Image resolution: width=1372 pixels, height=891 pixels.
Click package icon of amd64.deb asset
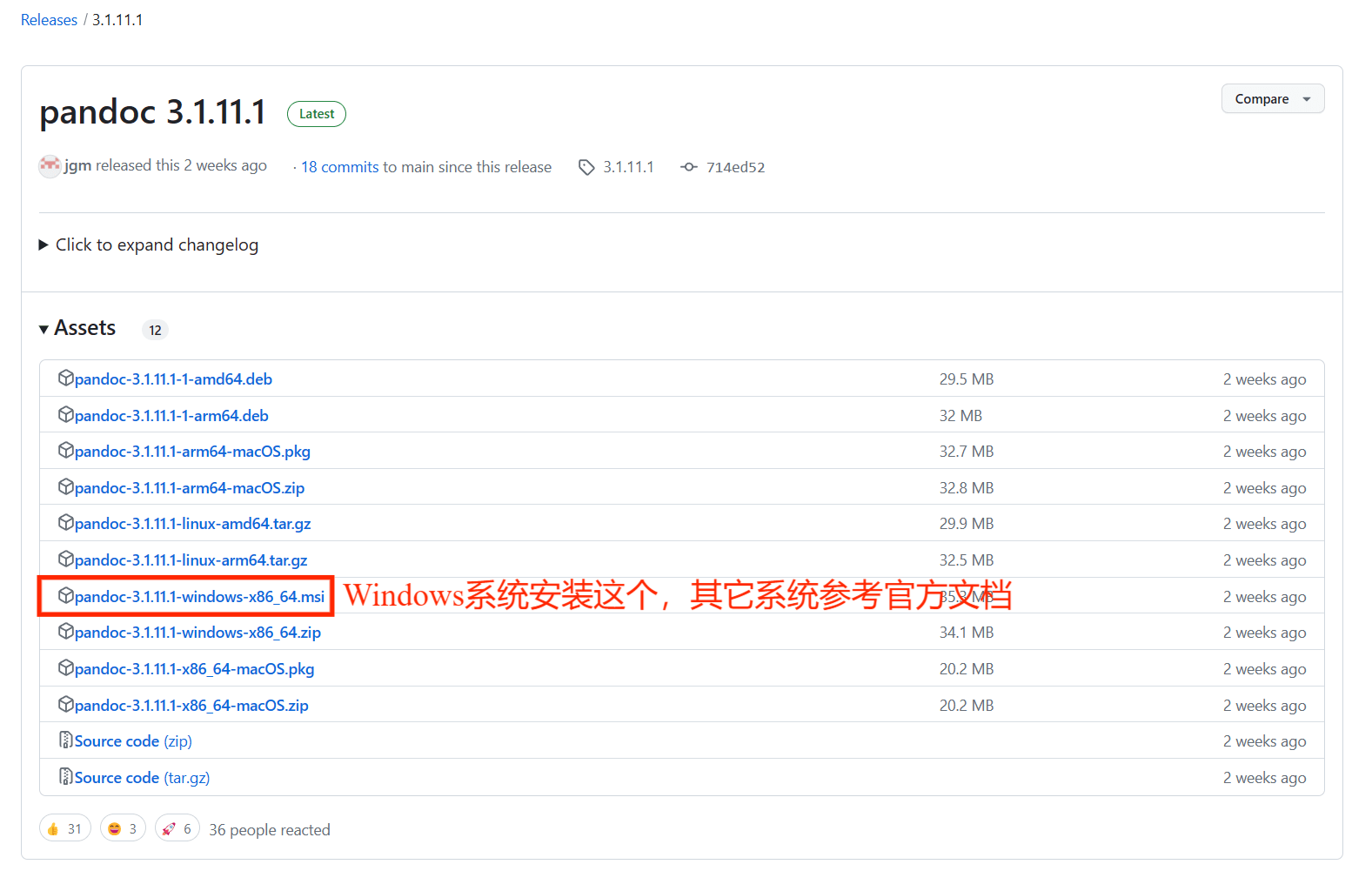coord(66,378)
